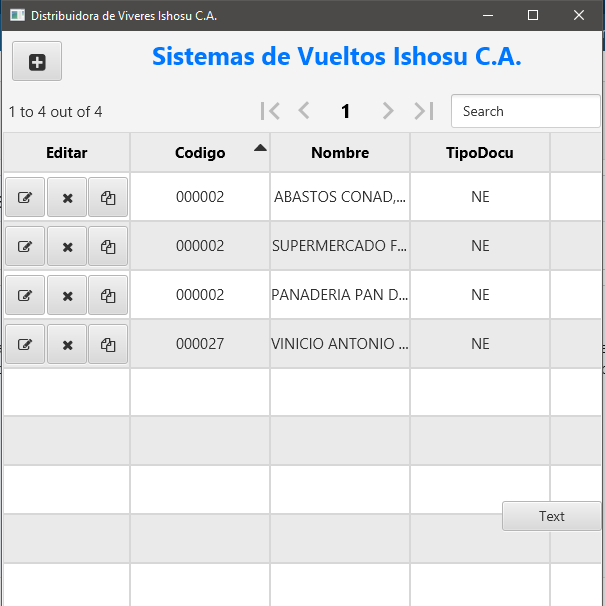Delete the PANADERIA PAN D... row
Screen dimensions: 605x606
(x=67, y=295)
